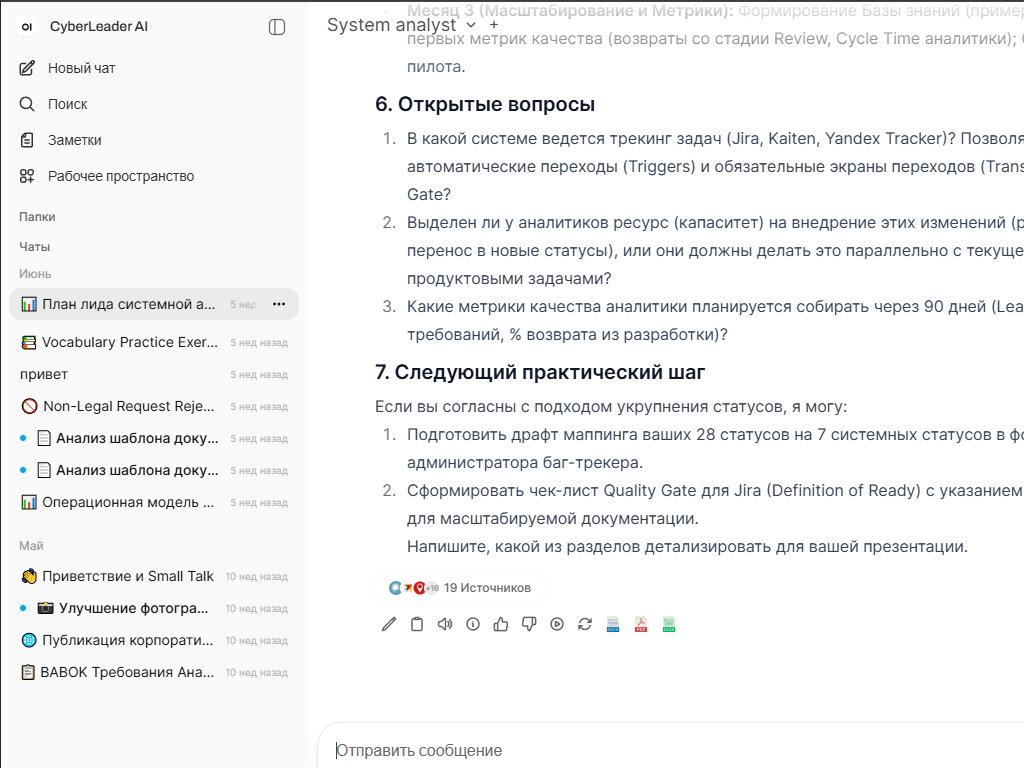Collapse the Чаты section
1024x768 pixels.
tap(35, 247)
